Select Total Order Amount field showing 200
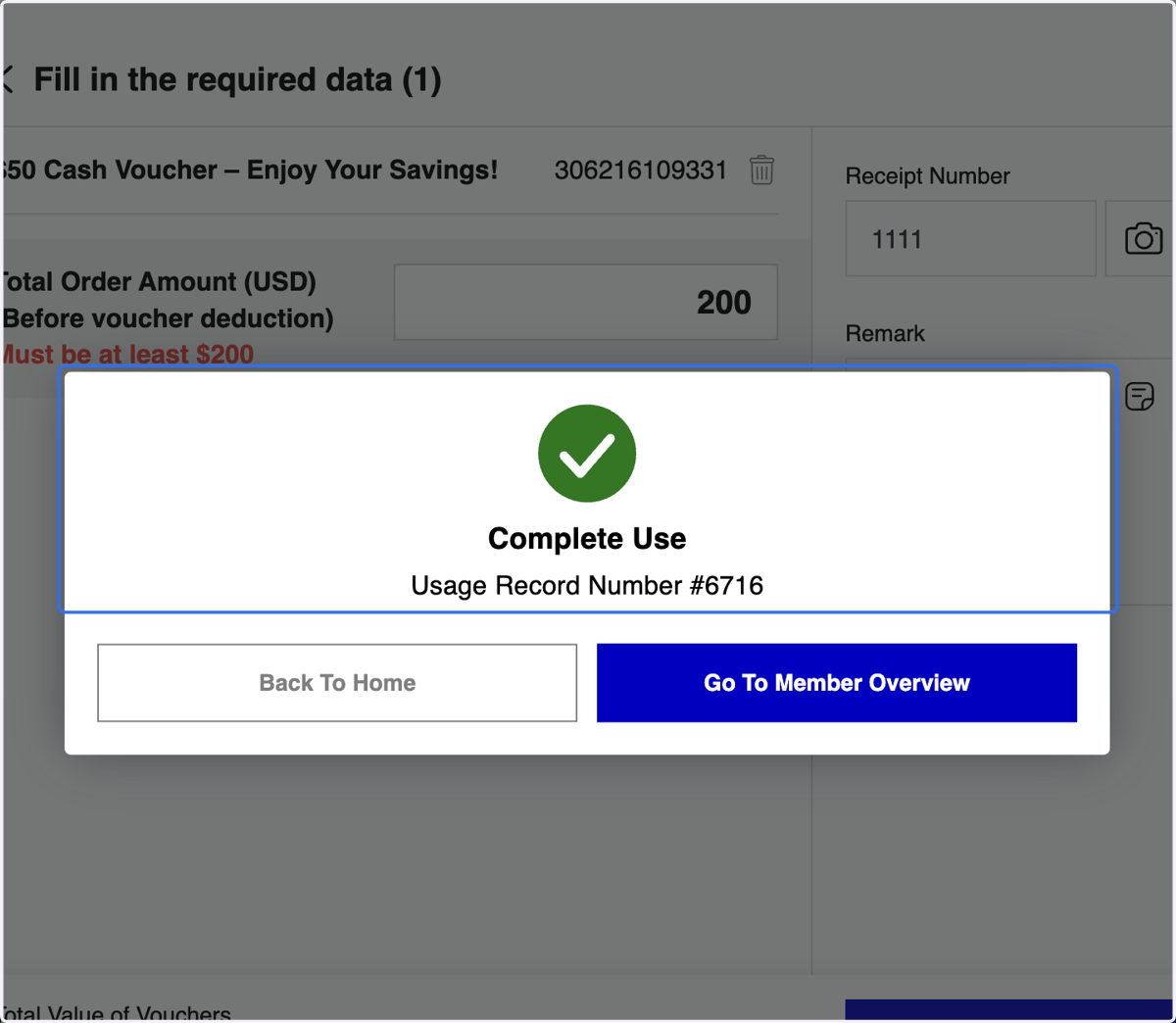 point(586,302)
